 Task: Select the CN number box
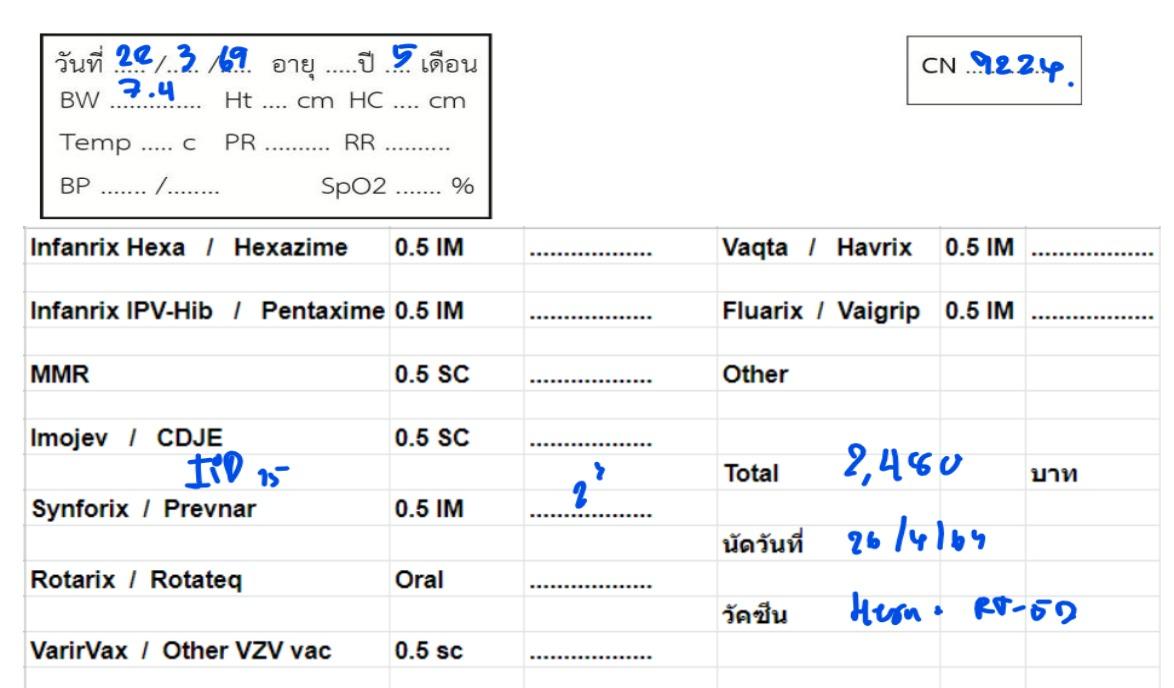[997, 69]
